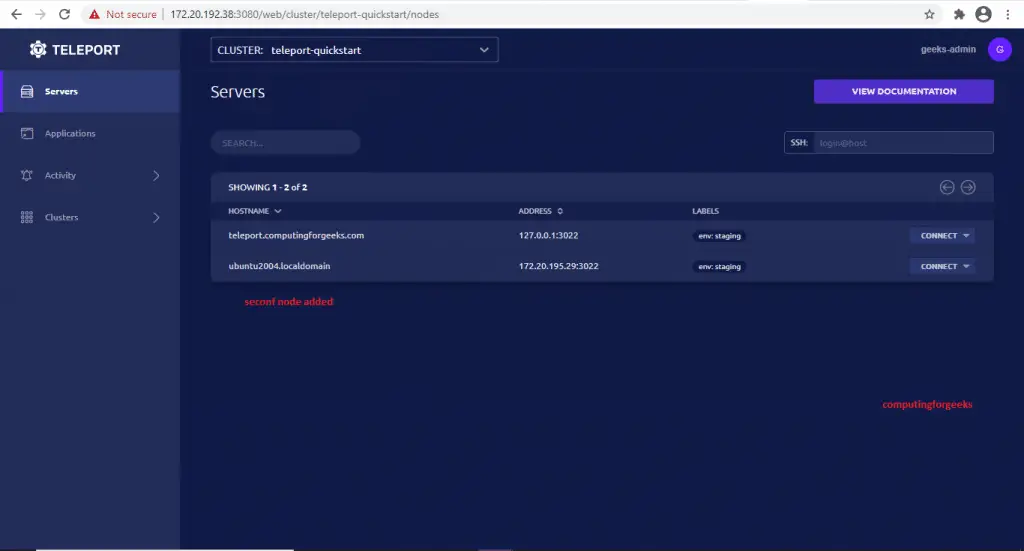Focus the Search servers field

285,142
